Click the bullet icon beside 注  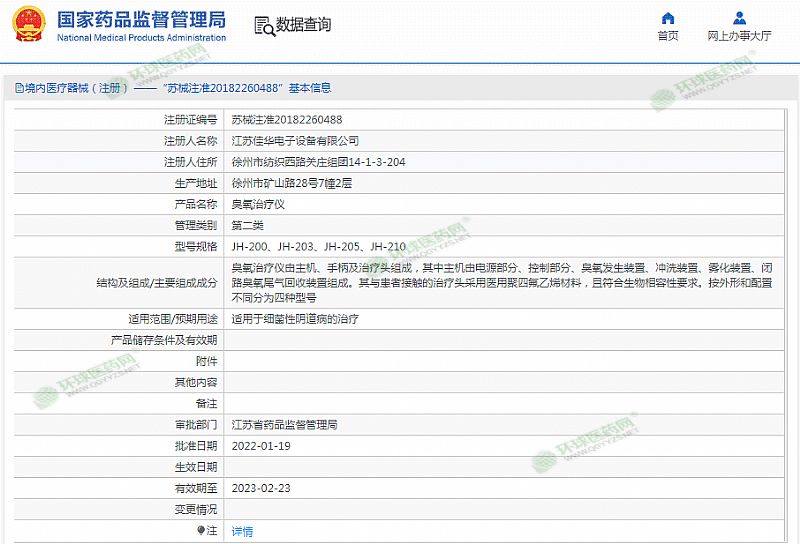(x=201, y=531)
